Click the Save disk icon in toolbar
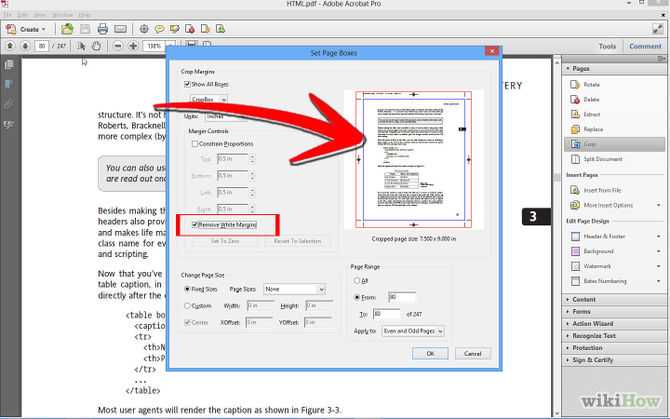The image size is (670, 419). point(85,29)
